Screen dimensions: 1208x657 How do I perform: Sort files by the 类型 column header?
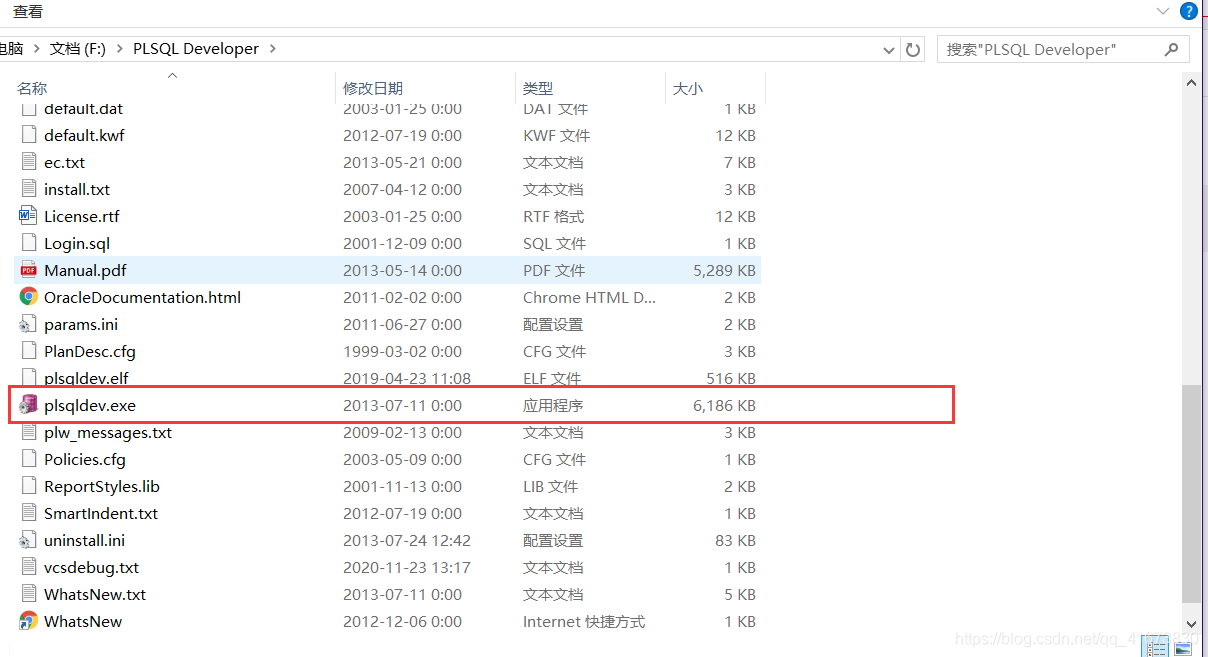[x=538, y=88]
